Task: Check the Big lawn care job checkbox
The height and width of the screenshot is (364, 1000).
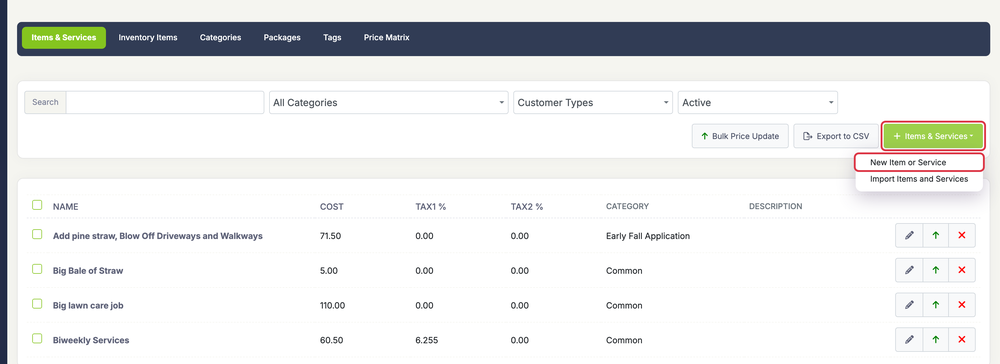Action: [x=37, y=304]
